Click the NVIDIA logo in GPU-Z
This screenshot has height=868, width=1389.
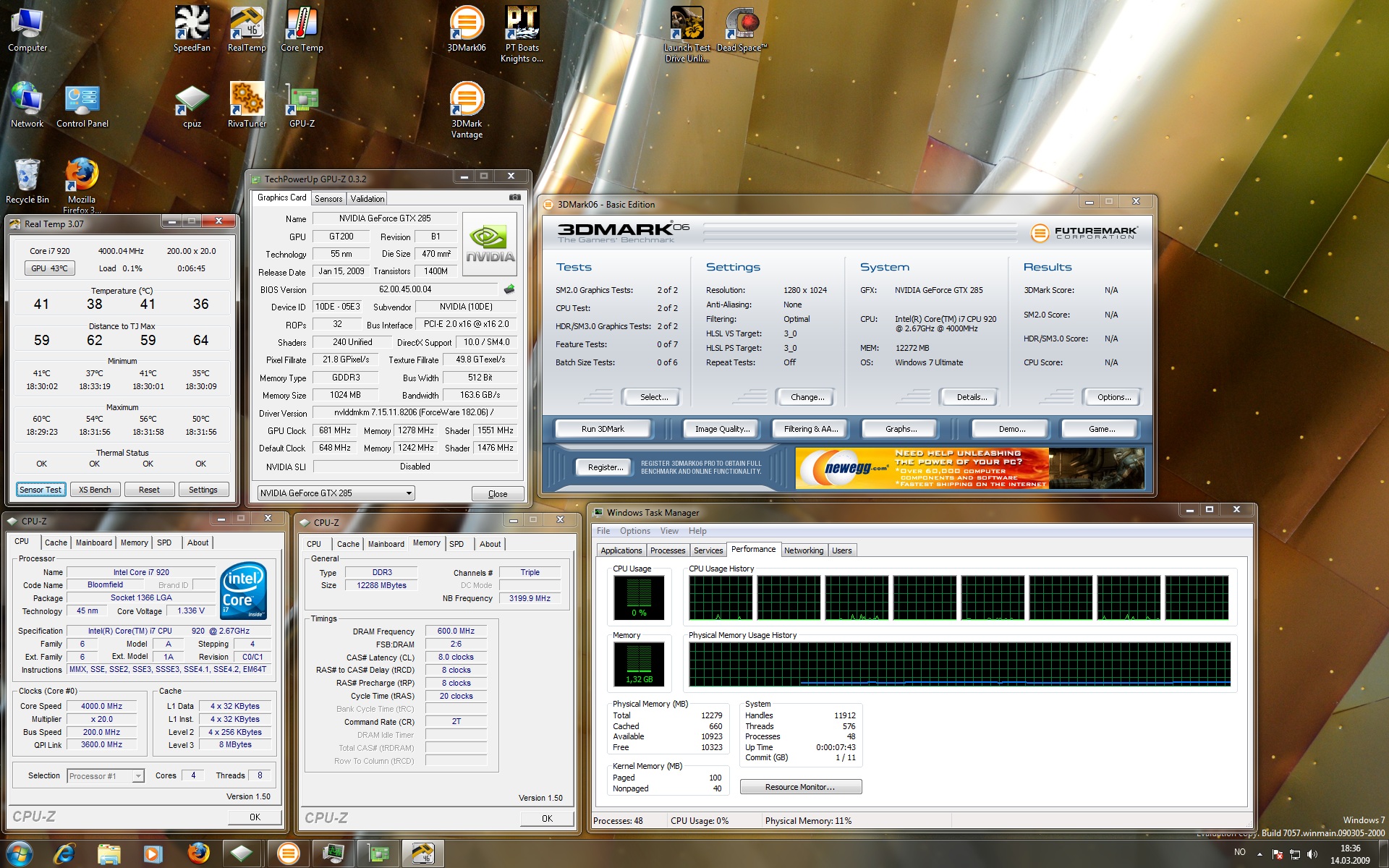(x=490, y=244)
